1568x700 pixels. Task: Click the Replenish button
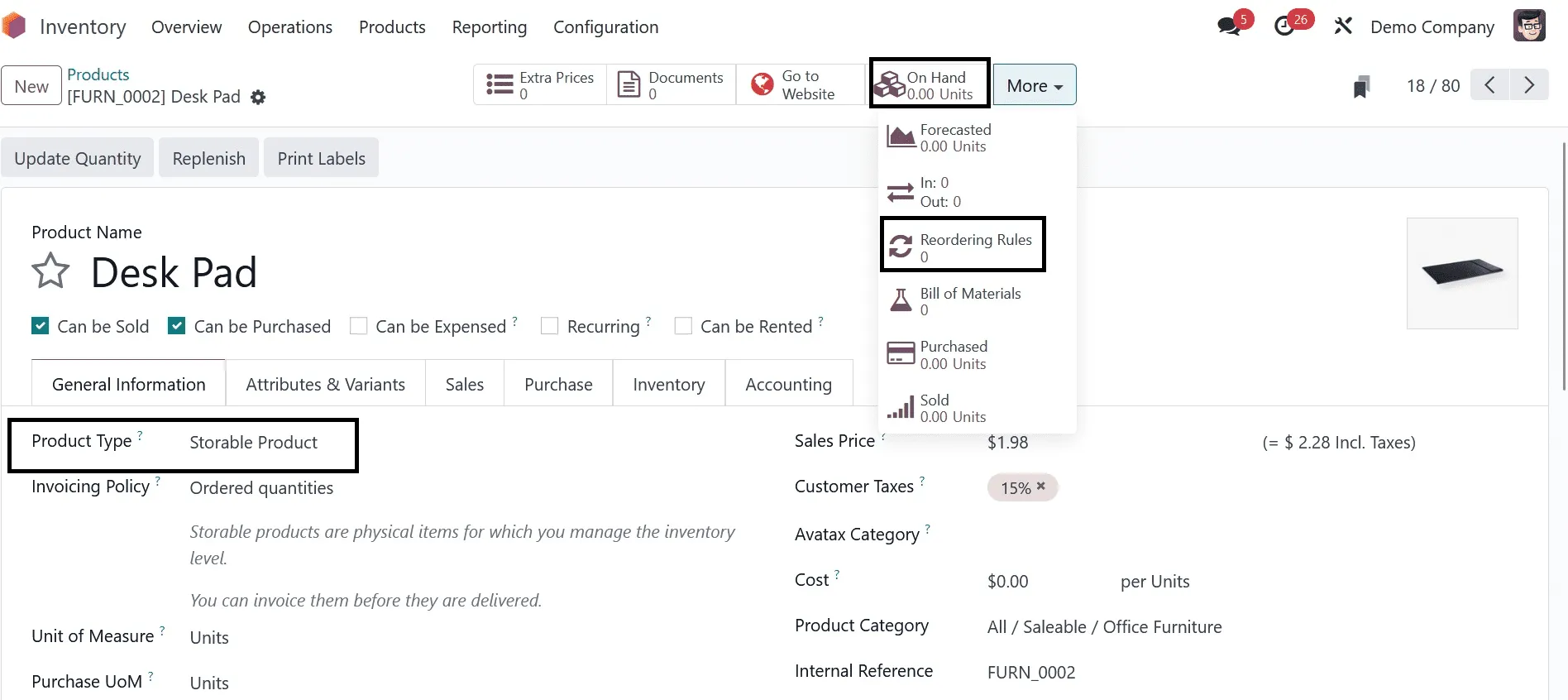[209, 158]
